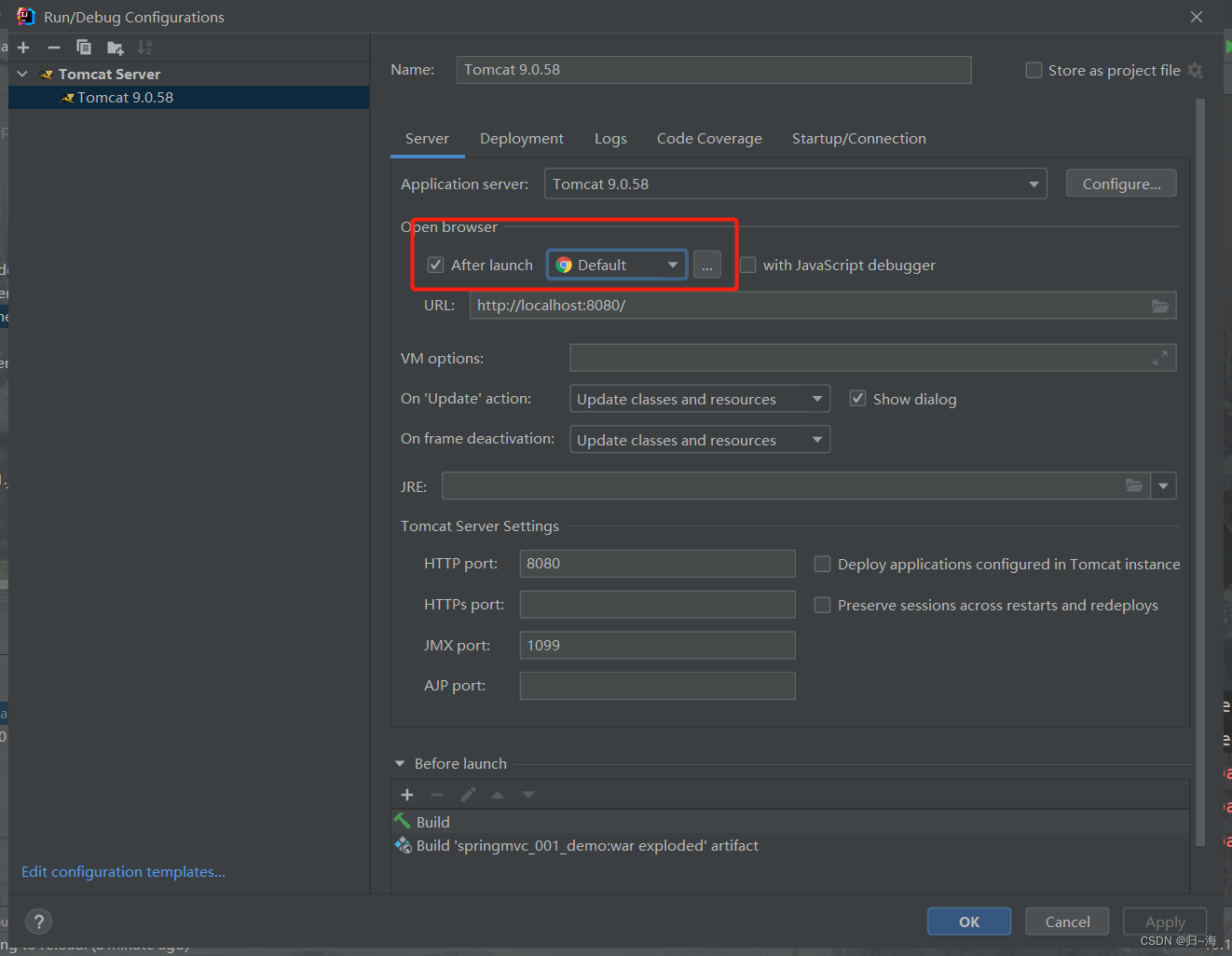Enable Store as project file

[x=1034, y=71]
